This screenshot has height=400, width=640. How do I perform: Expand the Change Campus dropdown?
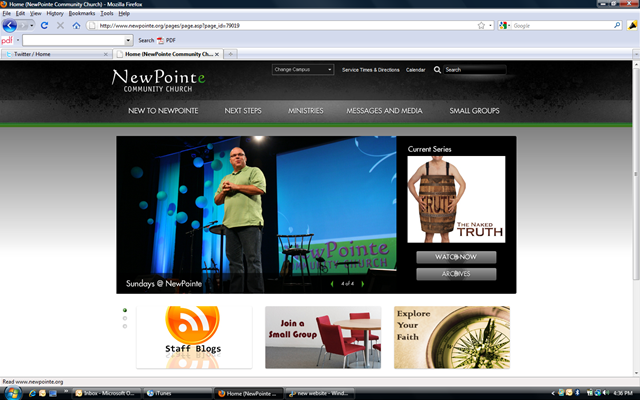[x=303, y=69]
